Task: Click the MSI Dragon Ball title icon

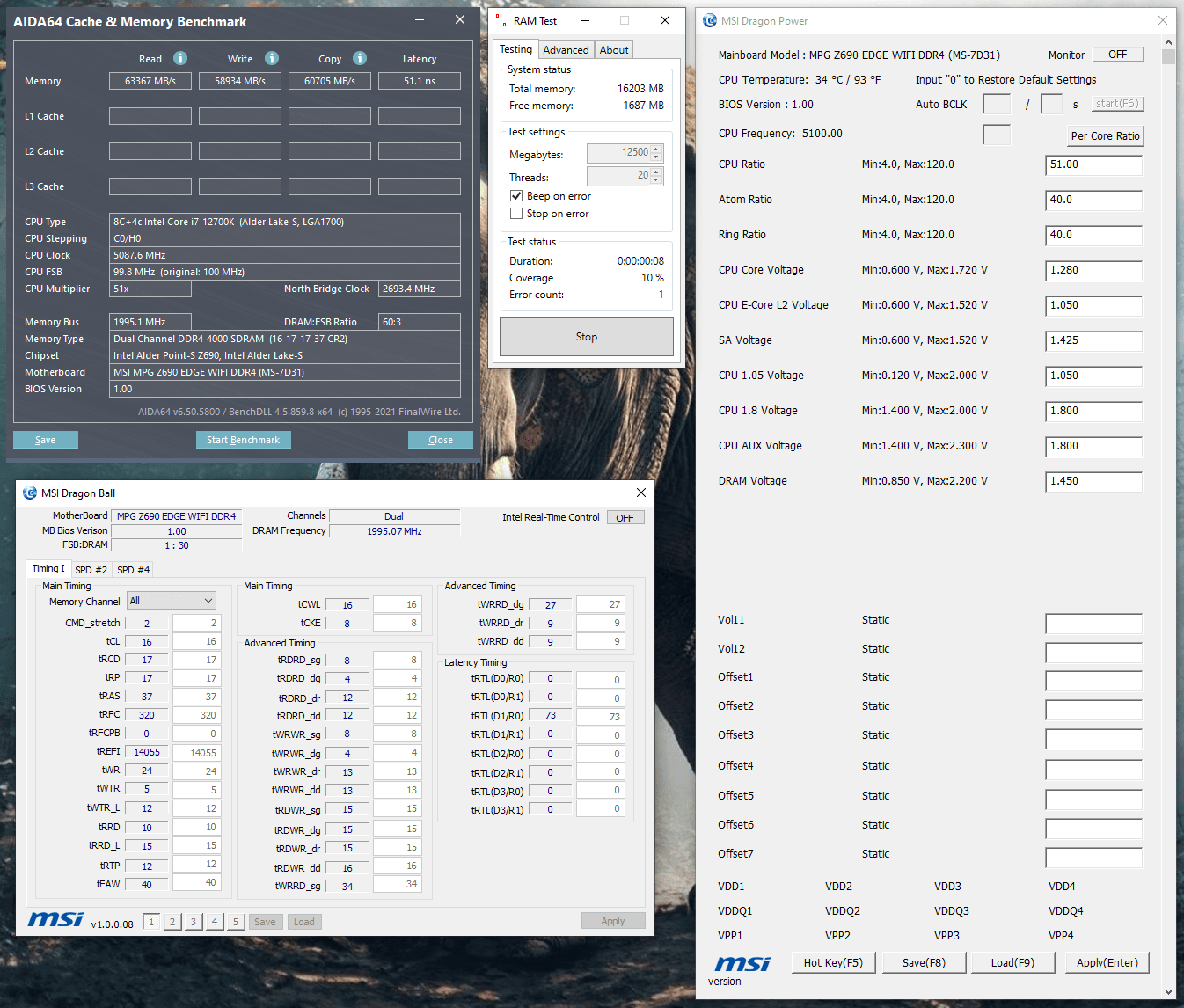Action: click(30, 493)
